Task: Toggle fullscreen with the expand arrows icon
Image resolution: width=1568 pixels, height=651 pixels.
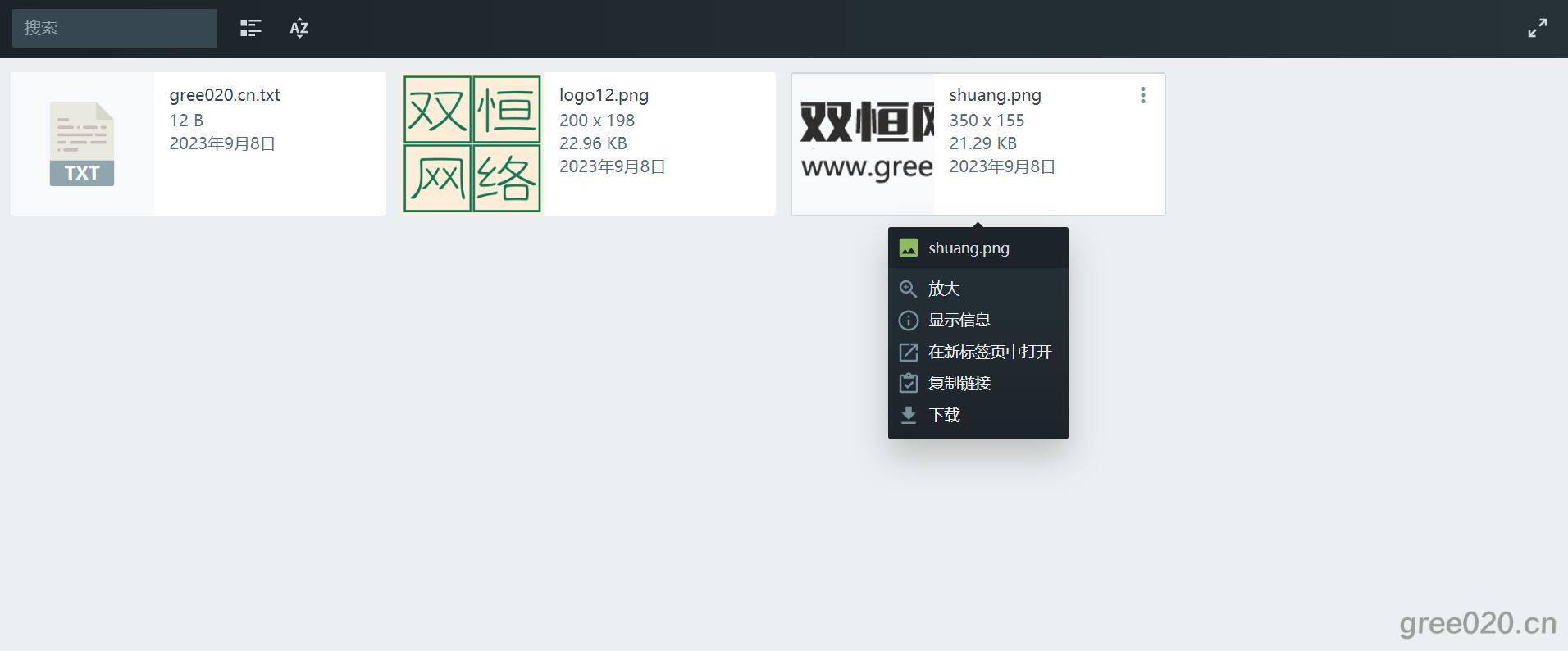Action: coord(1538,28)
